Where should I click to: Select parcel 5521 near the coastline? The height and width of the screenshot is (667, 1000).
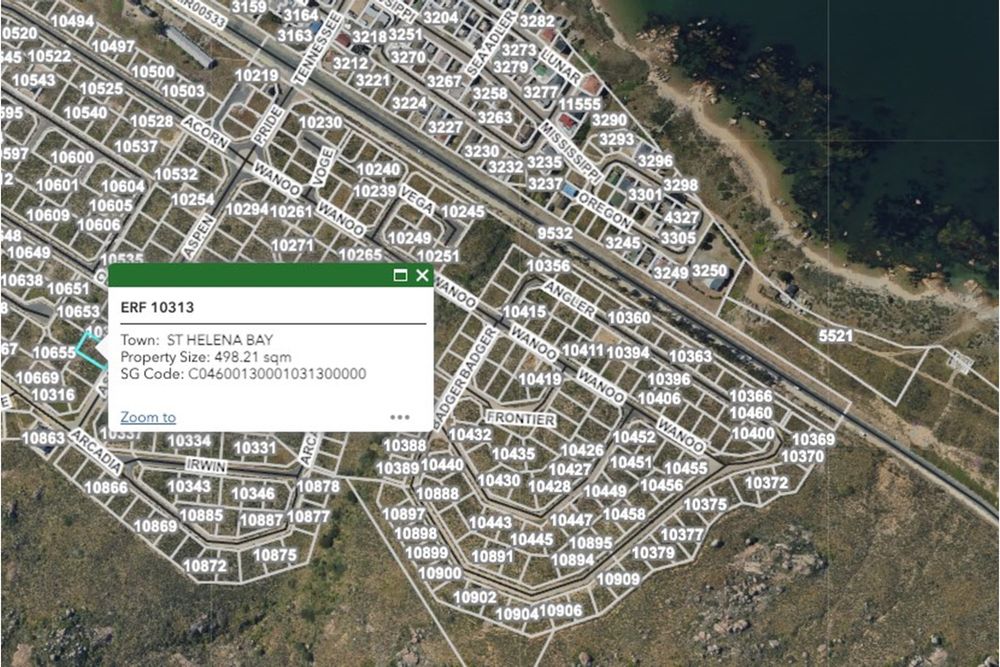835,336
